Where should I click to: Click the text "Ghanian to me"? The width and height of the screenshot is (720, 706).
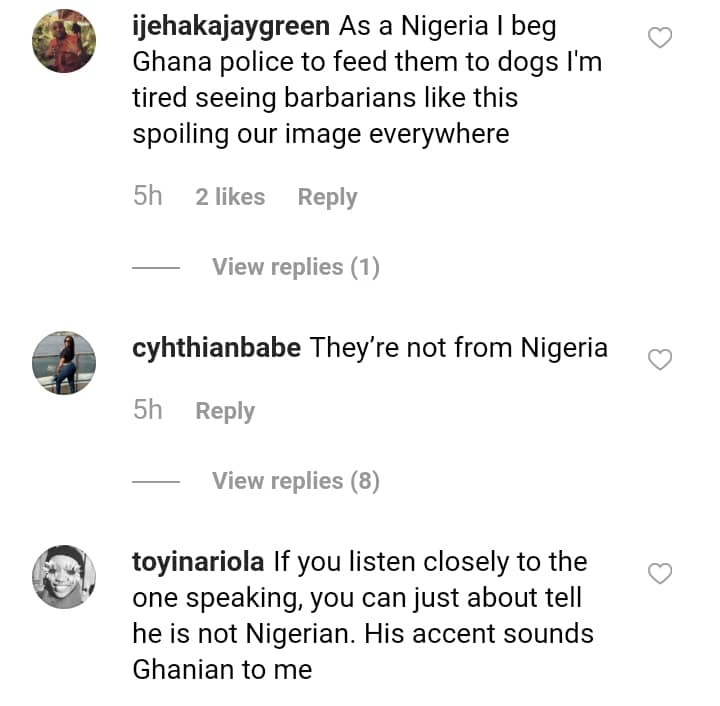[x=222, y=670]
